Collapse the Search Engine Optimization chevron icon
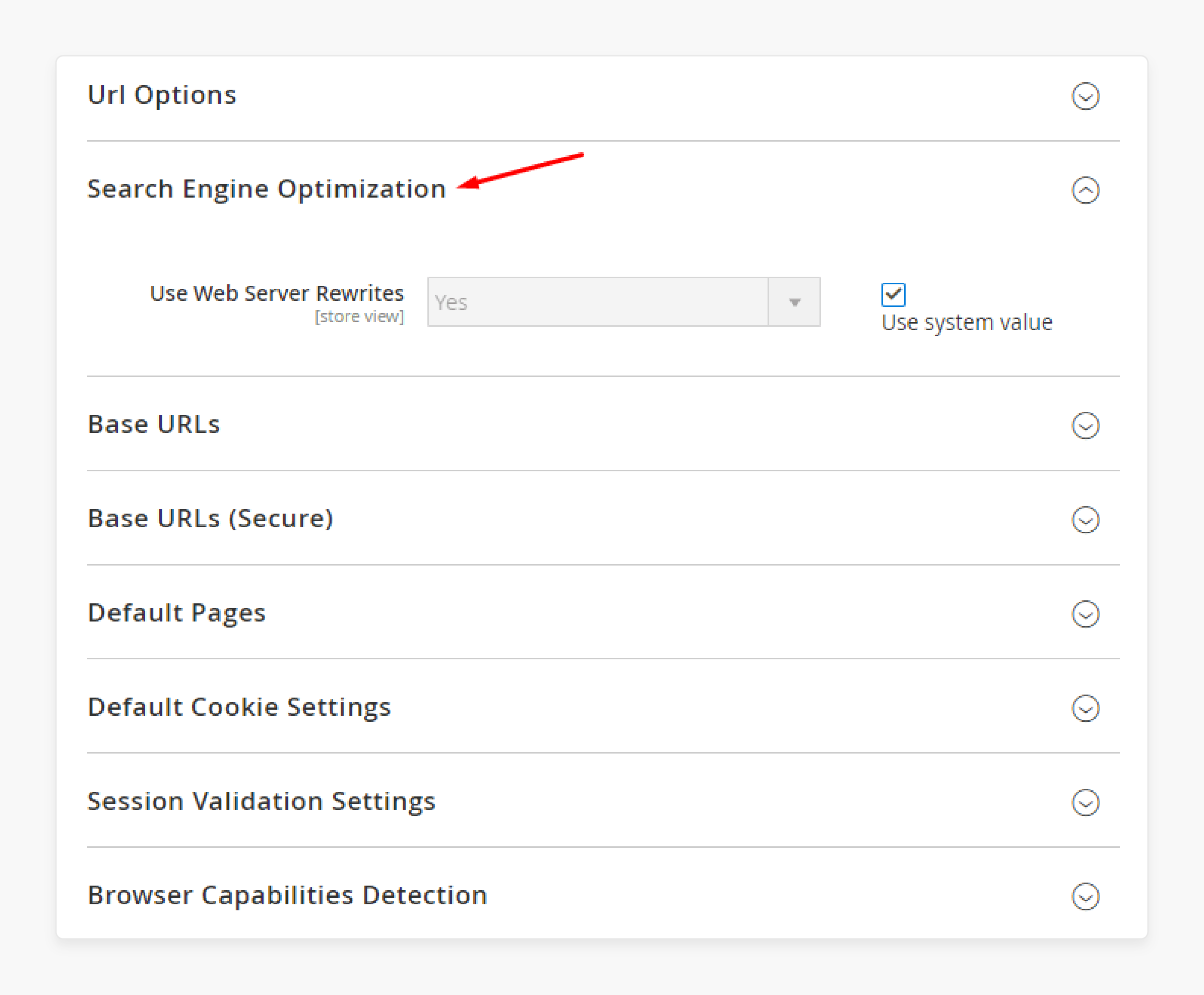The width and height of the screenshot is (1204, 995). (1086, 191)
